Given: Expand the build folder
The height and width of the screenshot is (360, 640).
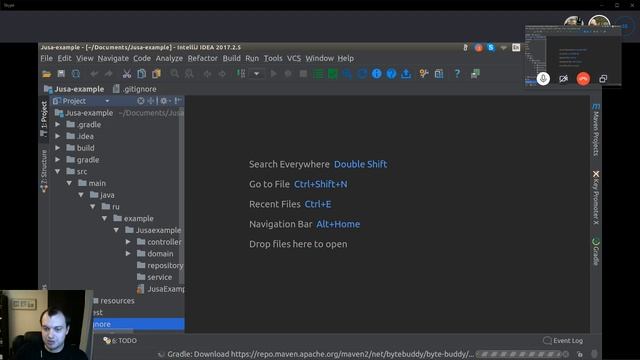Looking at the screenshot, I should (x=58, y=148).
